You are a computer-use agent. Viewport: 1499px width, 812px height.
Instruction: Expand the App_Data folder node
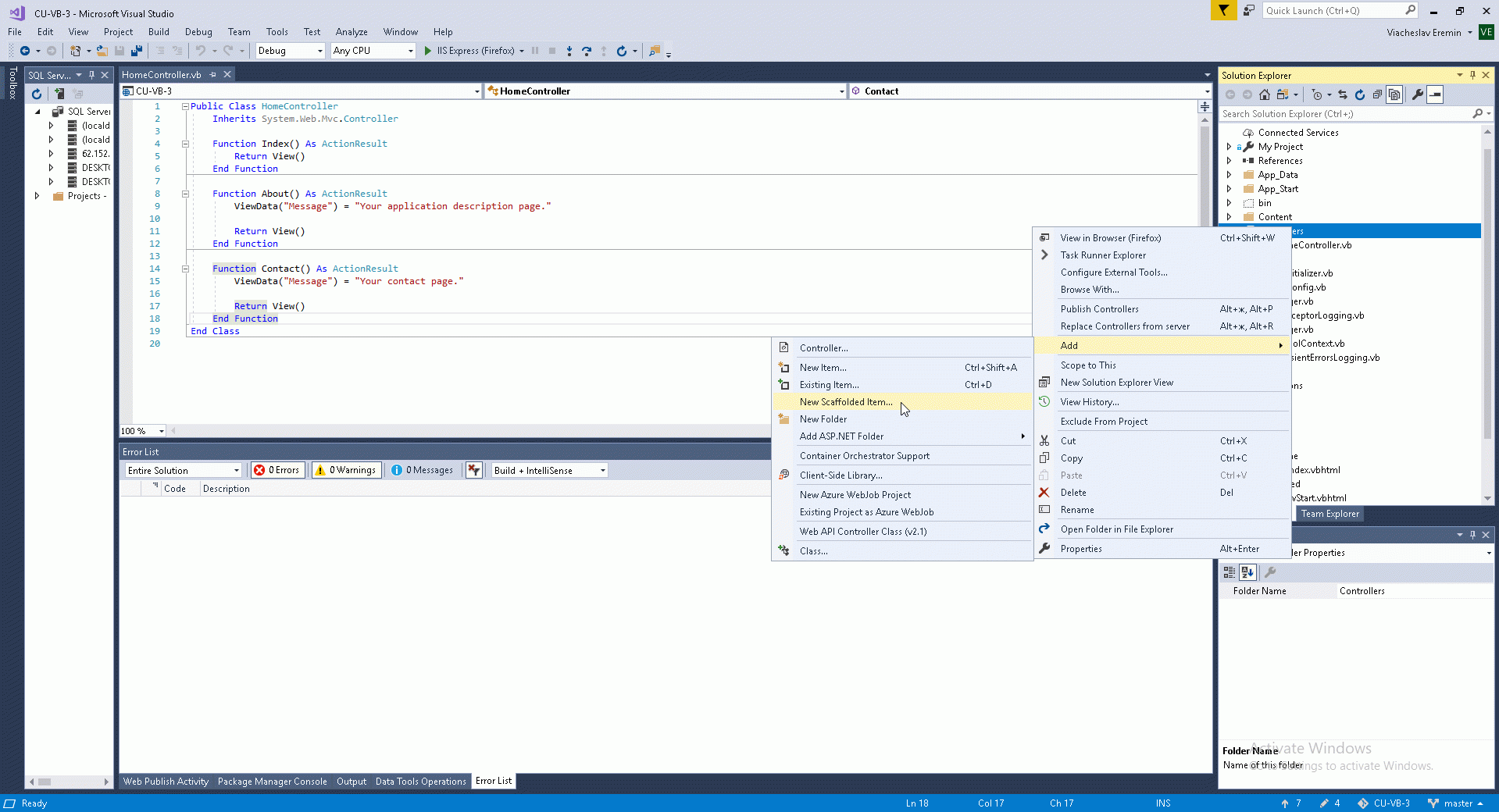click(x=1229, y=175)
